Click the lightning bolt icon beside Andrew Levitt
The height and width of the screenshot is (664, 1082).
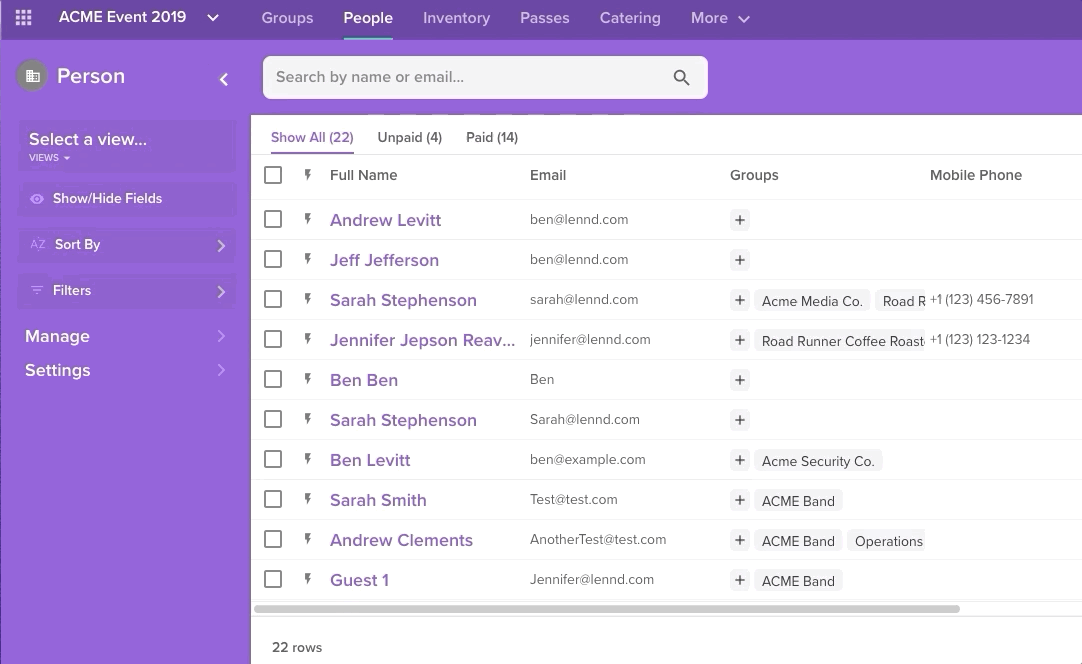pos(308,219)
